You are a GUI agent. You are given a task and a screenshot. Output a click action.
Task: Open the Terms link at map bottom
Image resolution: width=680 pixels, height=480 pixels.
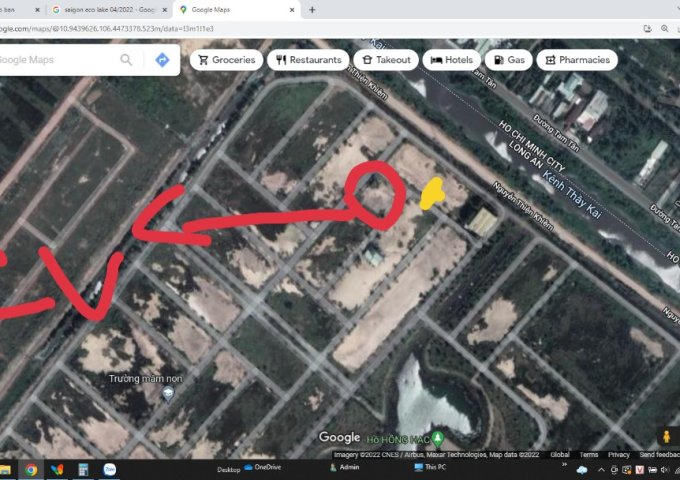(x=589, y=455)
